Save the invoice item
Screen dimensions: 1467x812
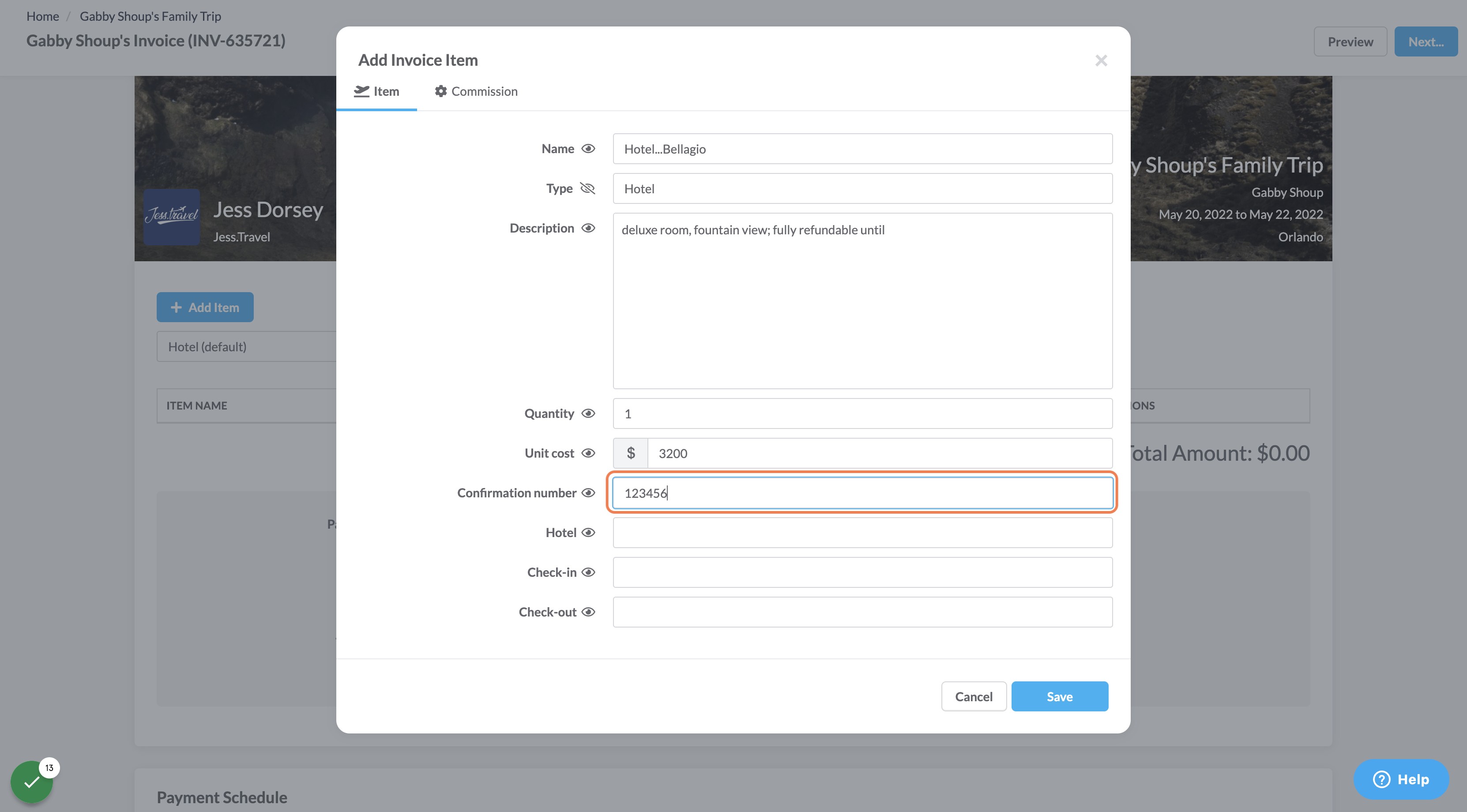[x=1059, y=696]
